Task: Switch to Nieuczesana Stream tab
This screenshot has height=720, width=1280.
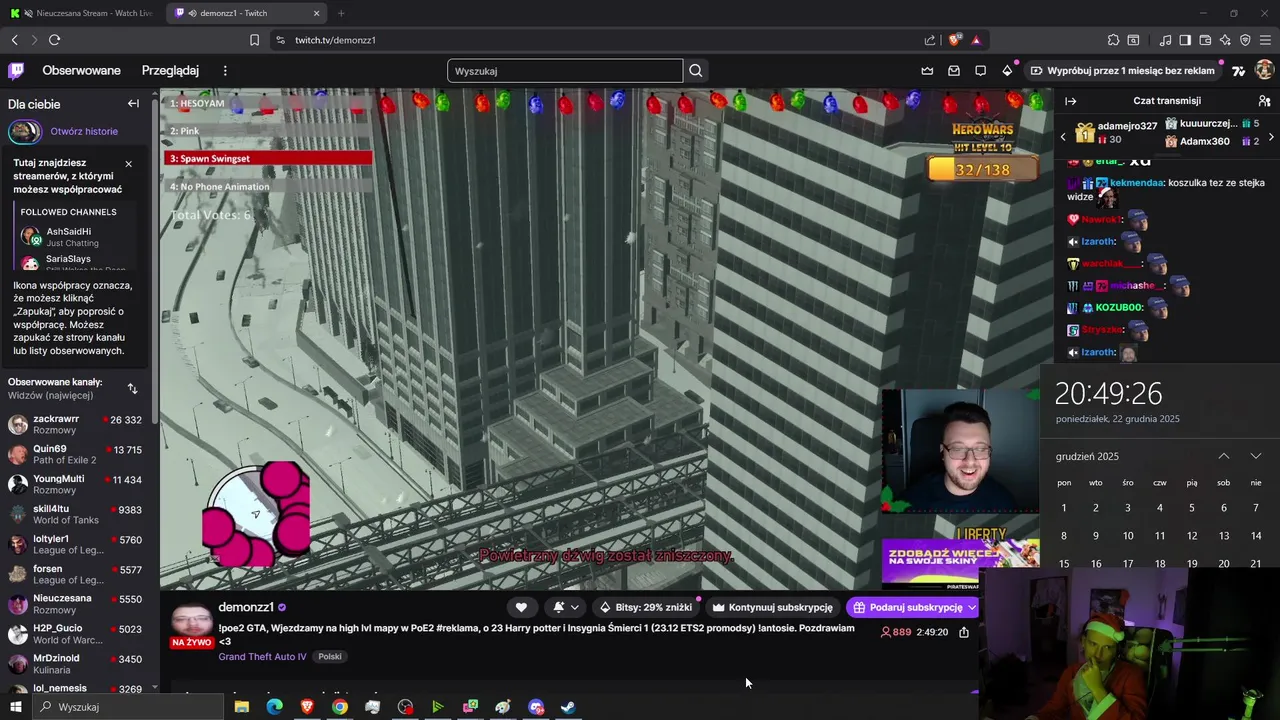Action: pyautogui.click(x=82, y=13)
